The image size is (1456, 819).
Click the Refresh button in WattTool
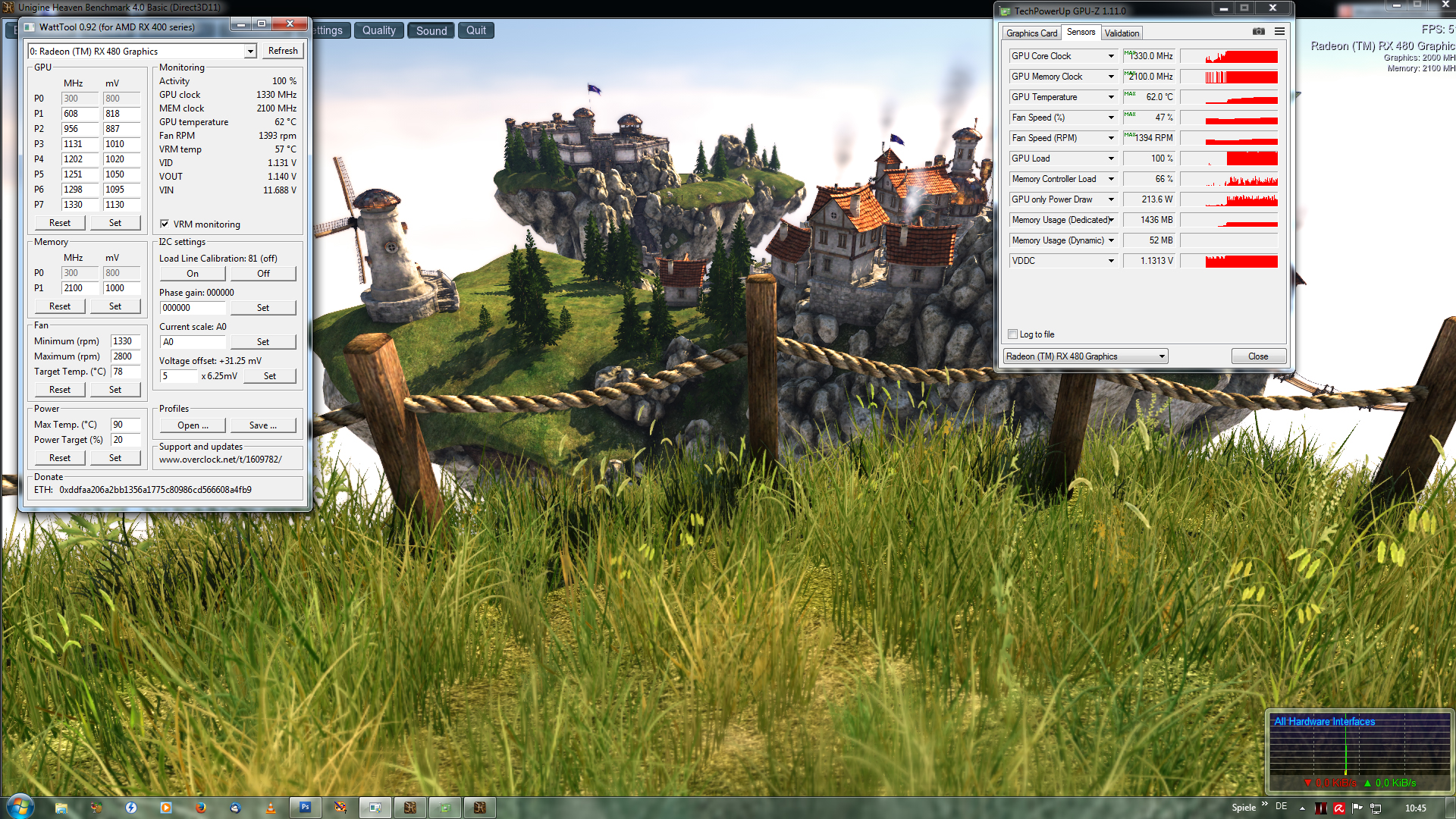click(283, 51)
